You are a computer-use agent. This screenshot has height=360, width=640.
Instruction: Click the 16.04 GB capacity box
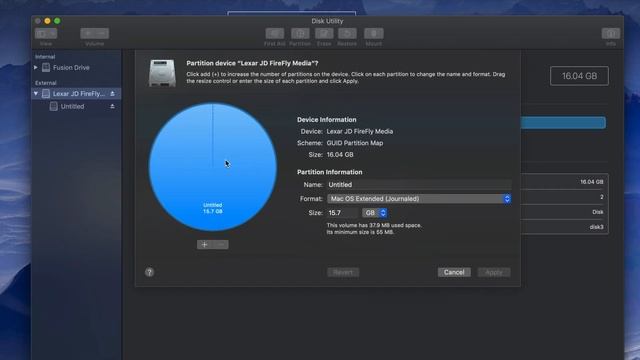point(579,76)
